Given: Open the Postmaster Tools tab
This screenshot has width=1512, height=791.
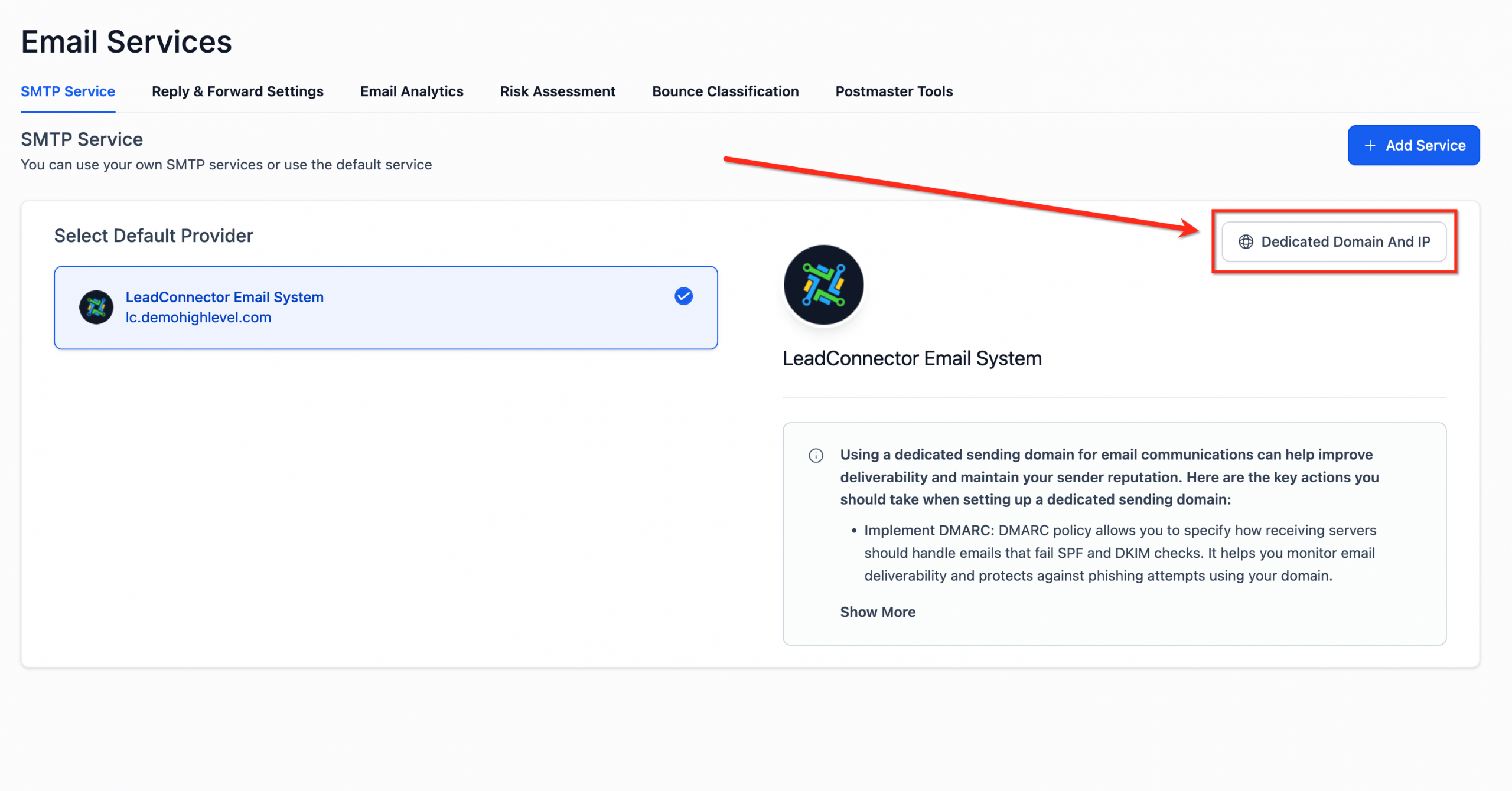Looking at the screenshot, I should pyautogui.click(x=894, y=91).
